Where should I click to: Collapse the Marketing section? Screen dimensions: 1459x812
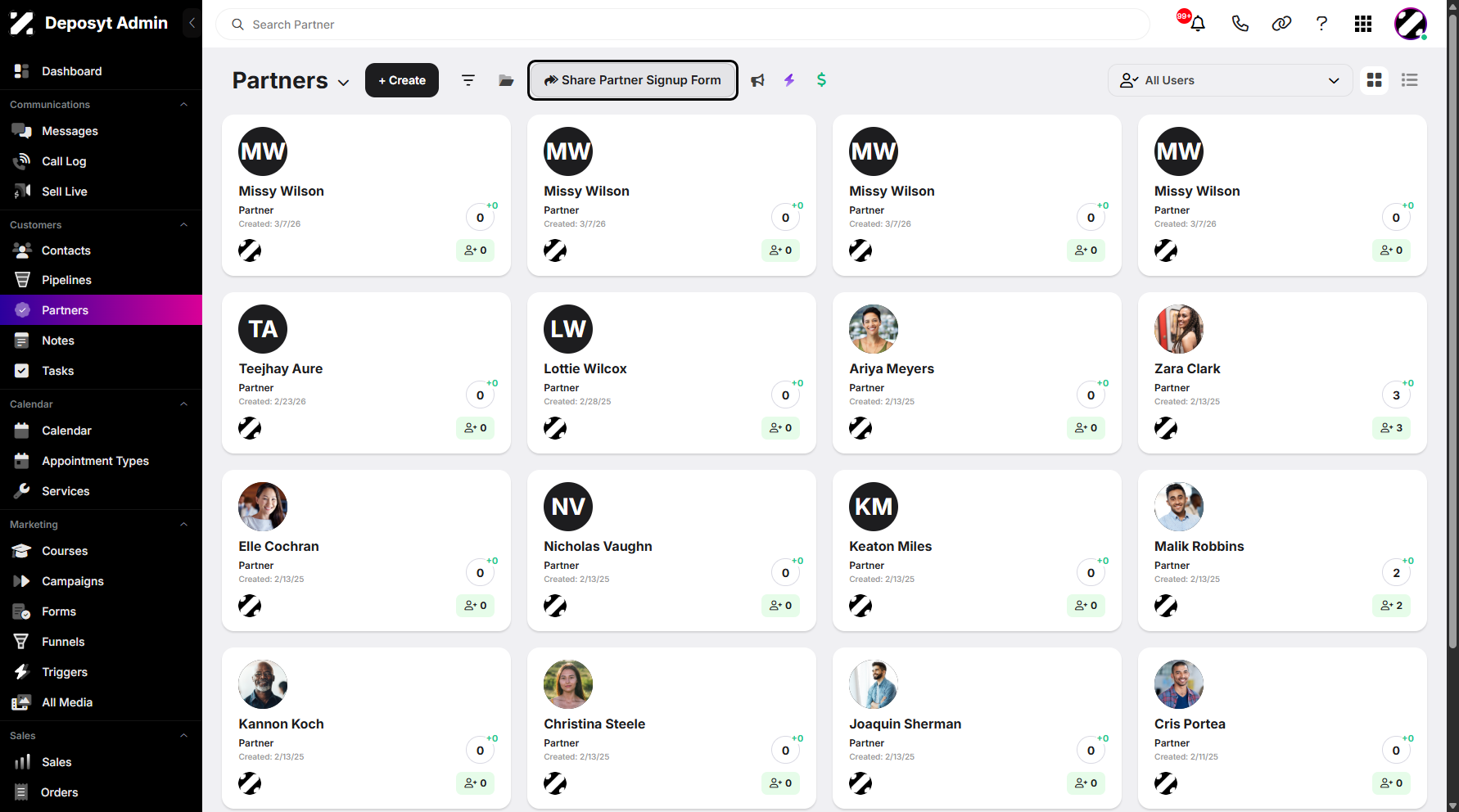click(x=183, y=525)
